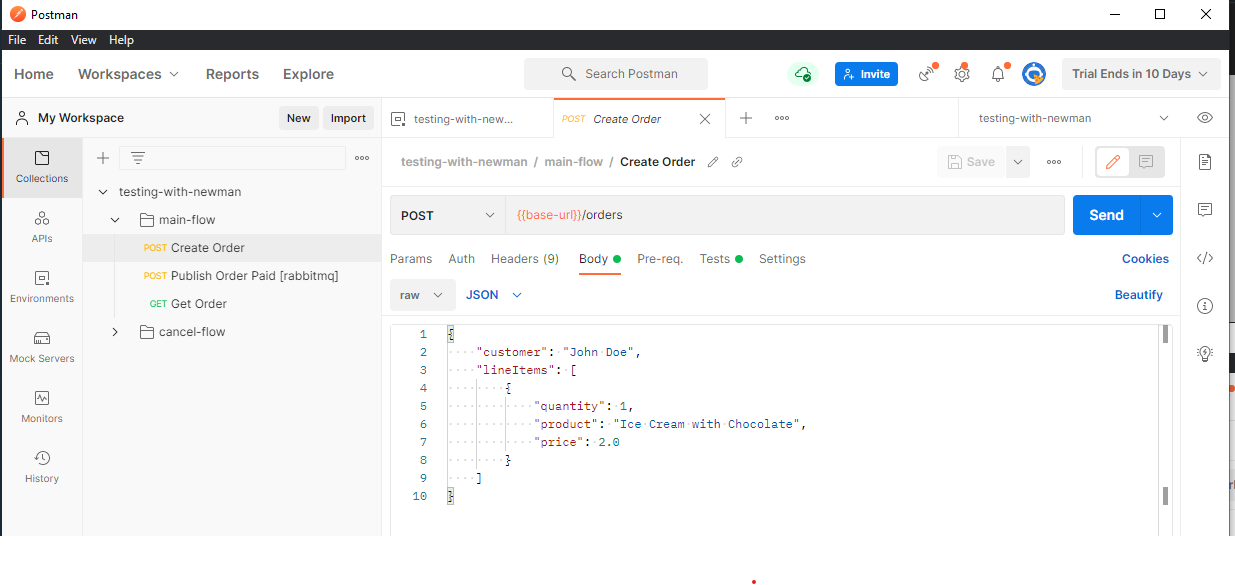This screenshot has width=1235, height=585.
Task: Open the notifications bell
Action: (x=998, y=74)
